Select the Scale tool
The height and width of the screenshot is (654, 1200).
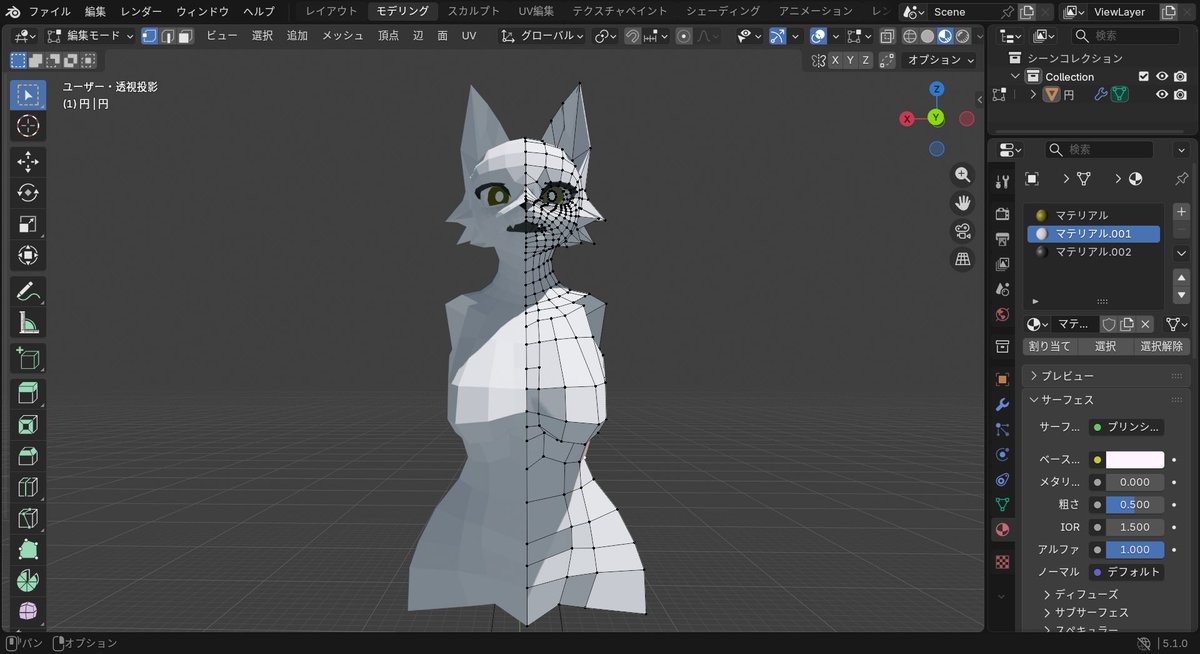[x=28, y=224]
